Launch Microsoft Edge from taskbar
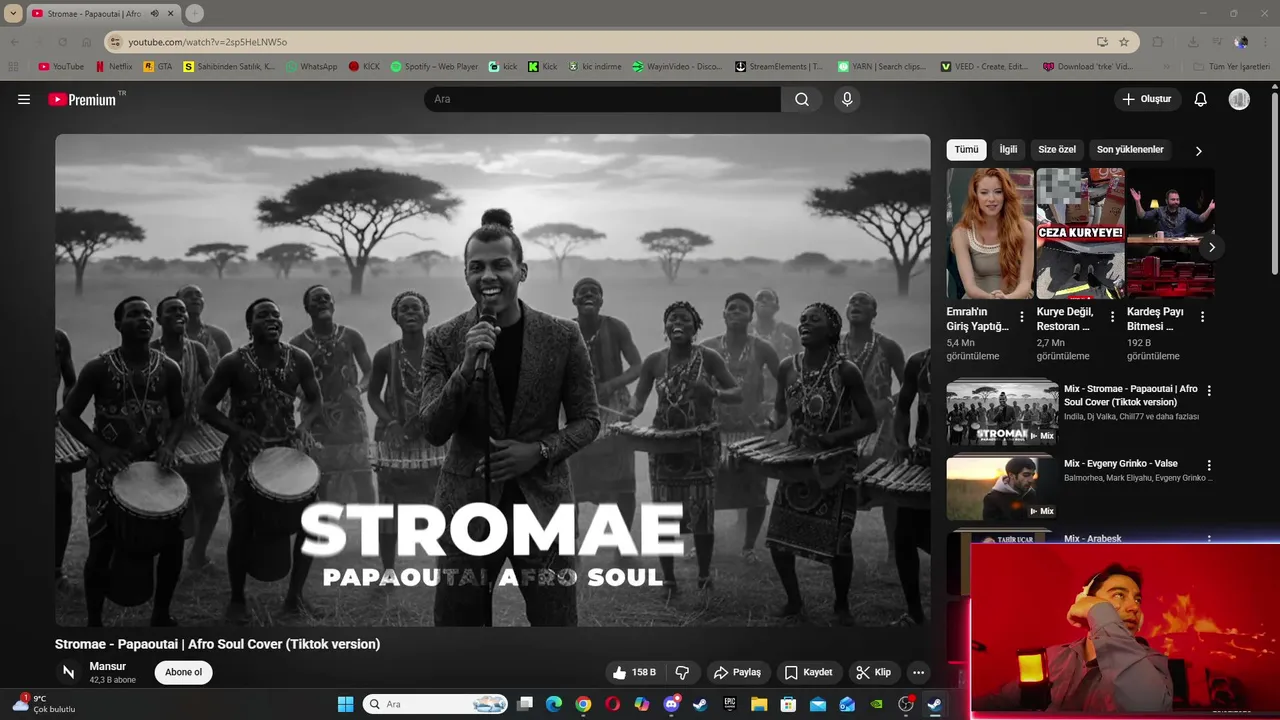 click(554, 704)
